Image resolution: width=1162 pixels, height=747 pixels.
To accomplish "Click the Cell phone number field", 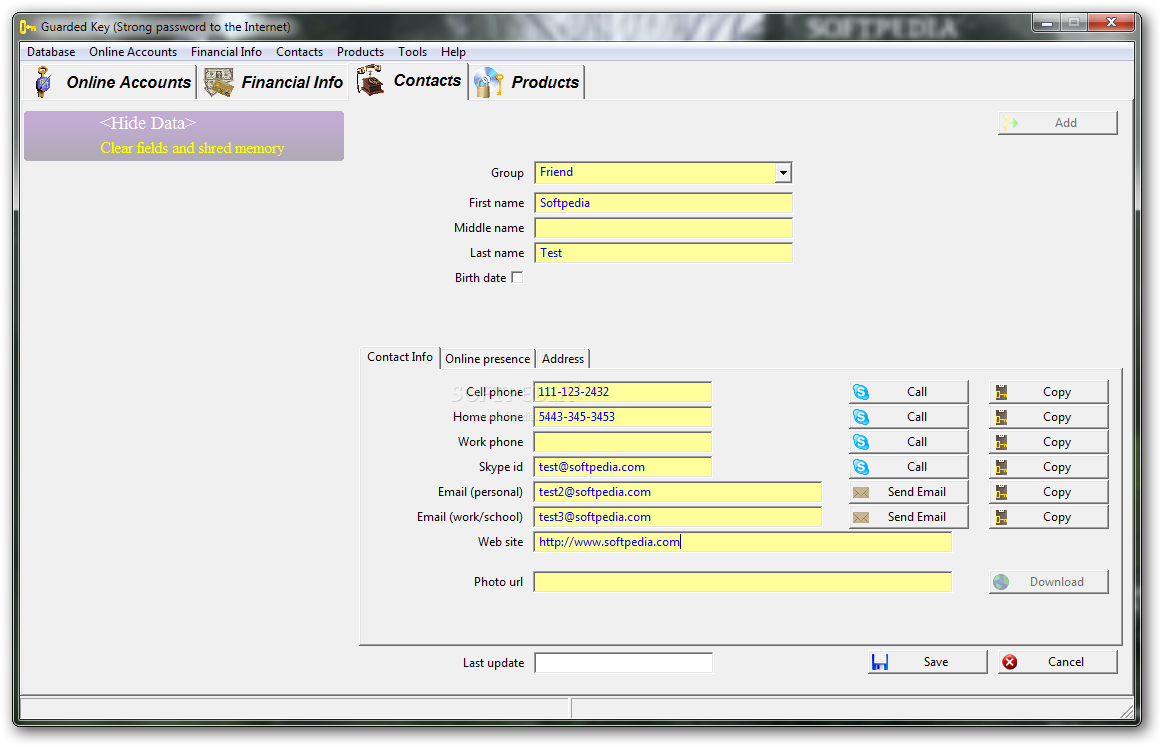I will pyautogui.click(x=622, y=392).
